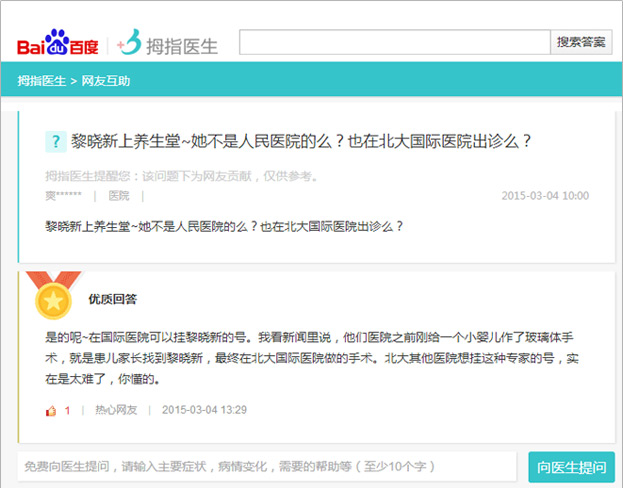623x488 pixels.
Task: Submit using the 向医生提问 button
Action: tap(571, 467)
